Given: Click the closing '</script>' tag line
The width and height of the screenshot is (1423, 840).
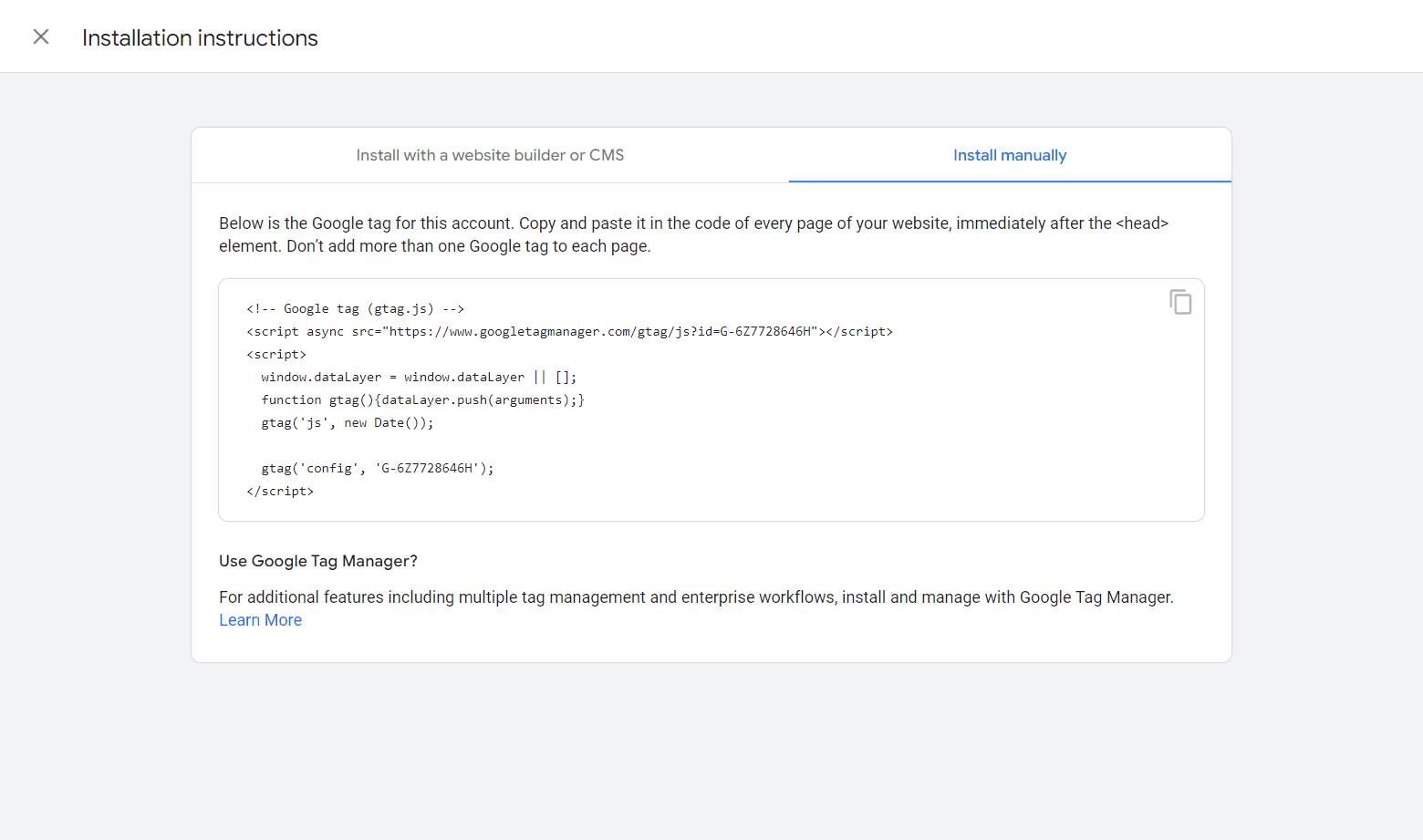Looking at the screenshot, I should (x=280, y=492).
